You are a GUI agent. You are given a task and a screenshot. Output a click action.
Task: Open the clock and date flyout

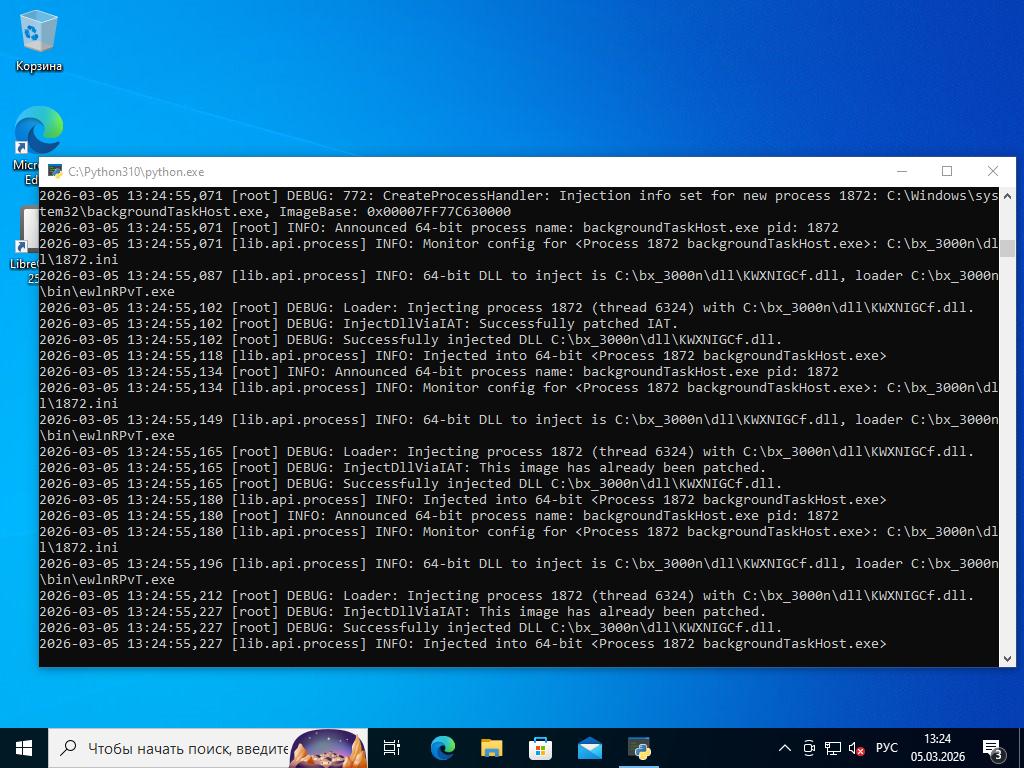[x=937, y=747]
